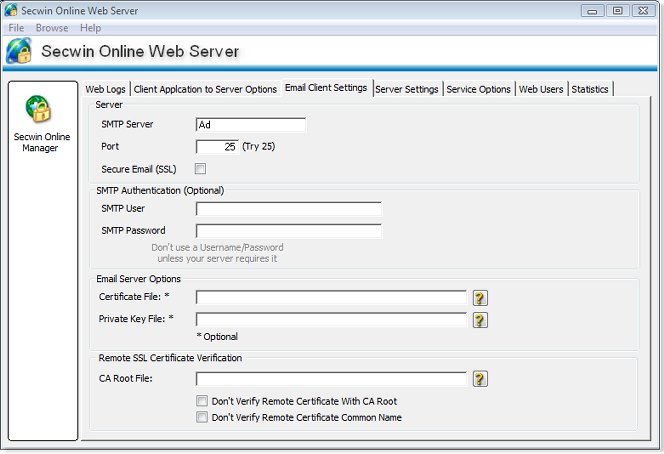Click the help icon beside Certificate File
The height and width of the screenshot is (454, 664).
click(480, 298)
